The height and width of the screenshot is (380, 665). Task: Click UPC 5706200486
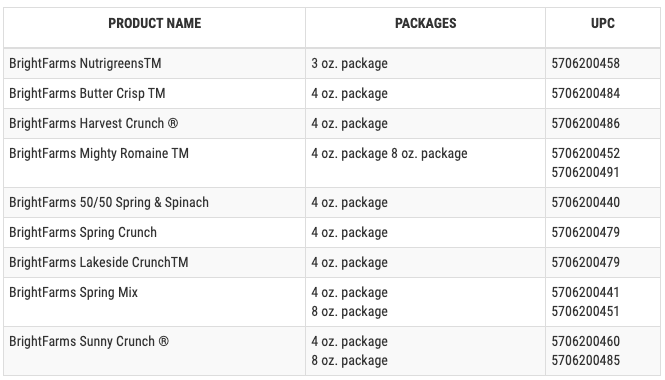click(585, 123)
